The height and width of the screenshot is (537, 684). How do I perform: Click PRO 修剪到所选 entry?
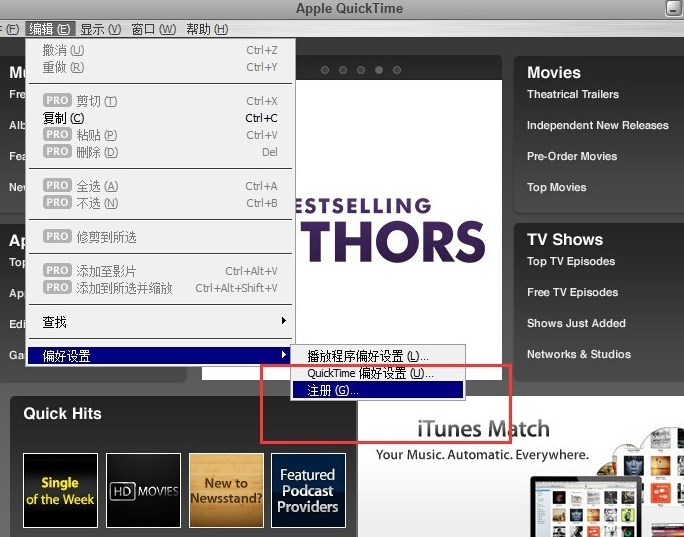pyautogui.click(x=161, y=237)
